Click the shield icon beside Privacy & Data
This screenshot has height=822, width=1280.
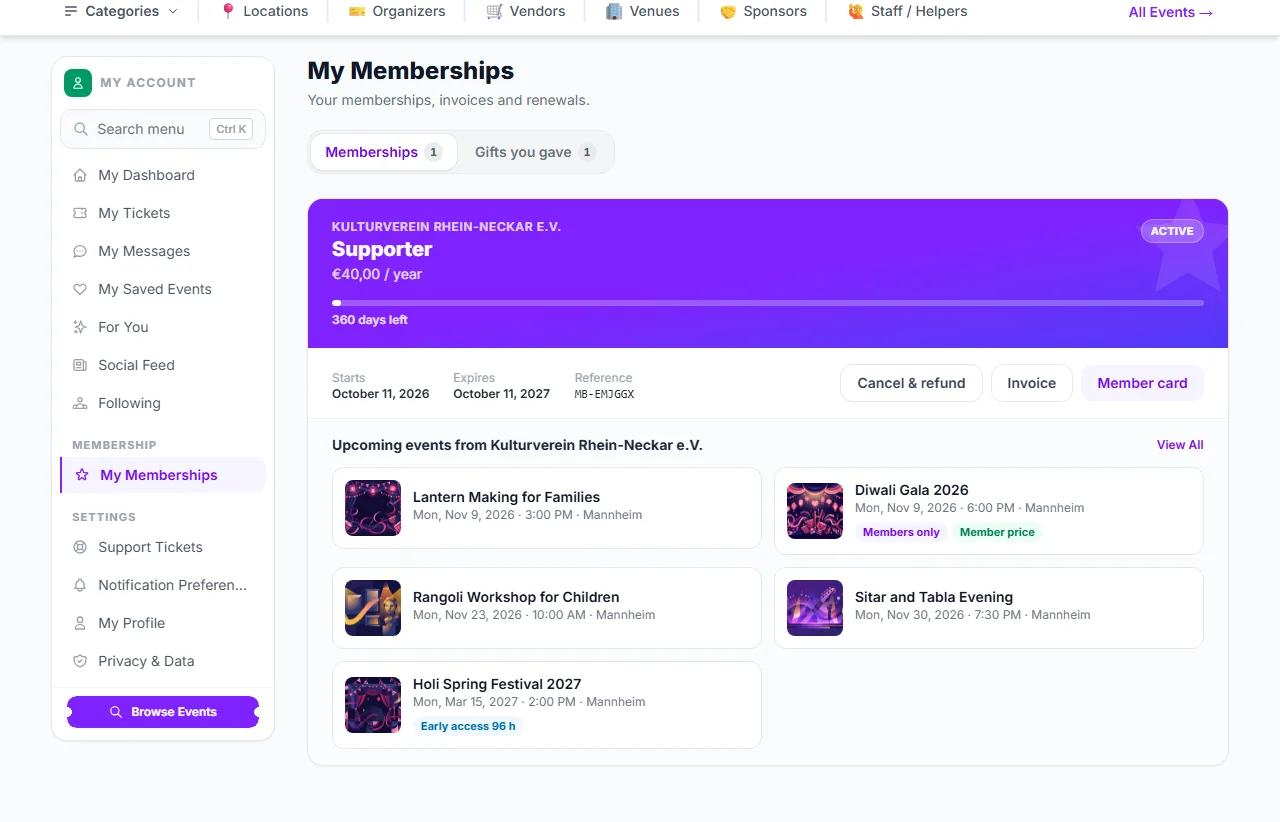[80, 661]
